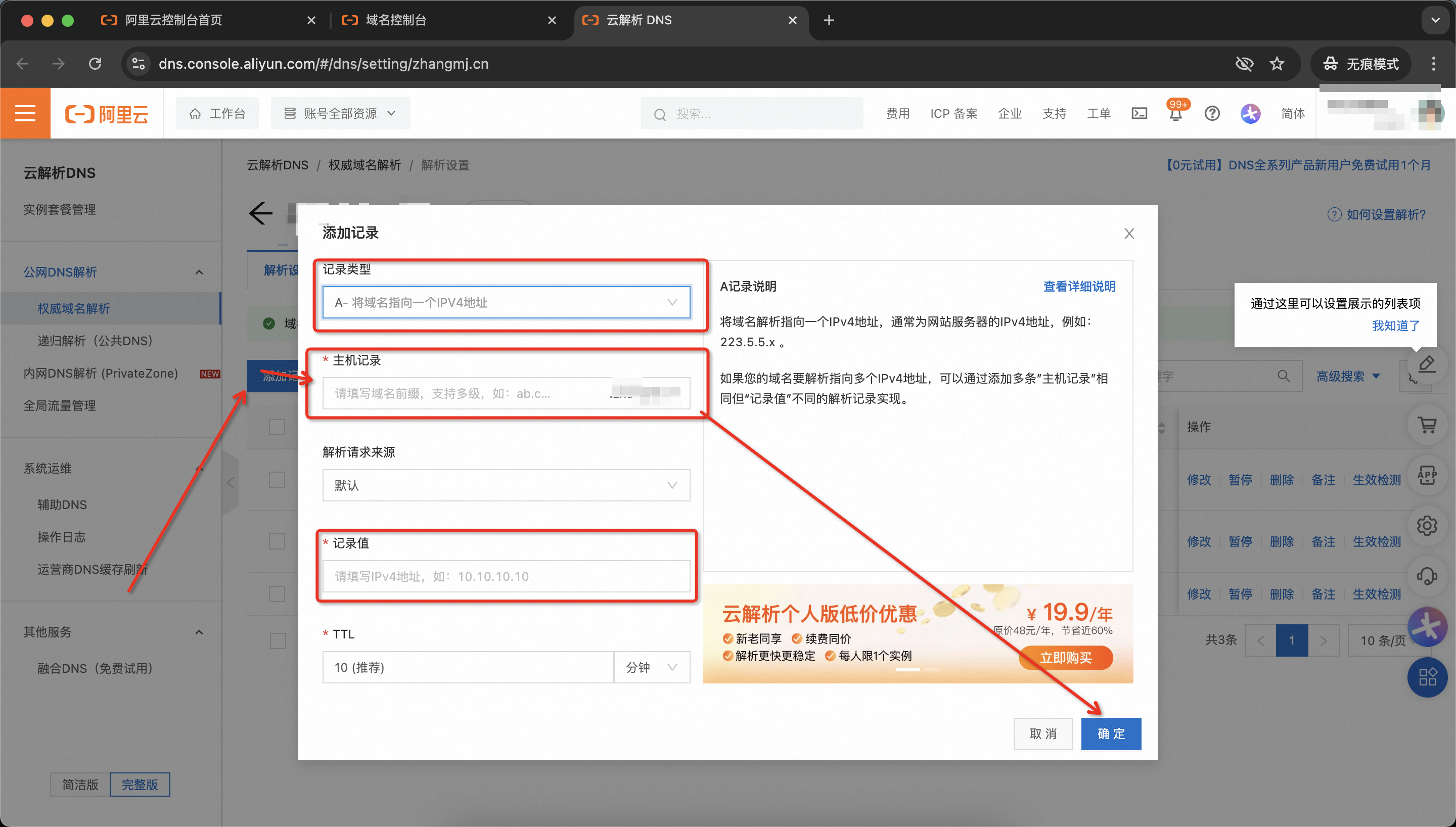Click the search magnifier in records list
This screenshot has width=1456, height=827.
1284,376
